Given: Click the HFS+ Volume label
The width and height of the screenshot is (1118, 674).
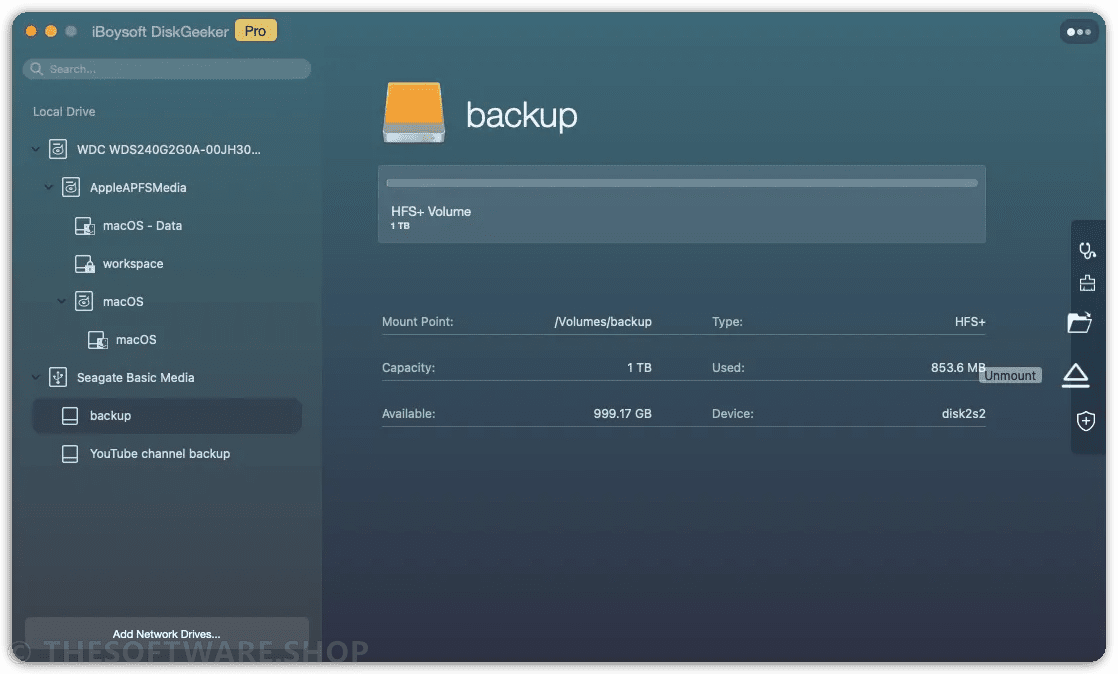Looking at the screenshot, I should coord(431,211).
